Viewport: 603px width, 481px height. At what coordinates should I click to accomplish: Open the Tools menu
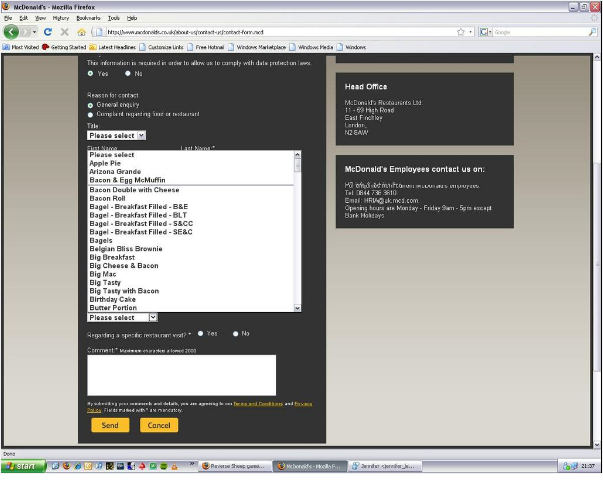[x=114, y=18]
